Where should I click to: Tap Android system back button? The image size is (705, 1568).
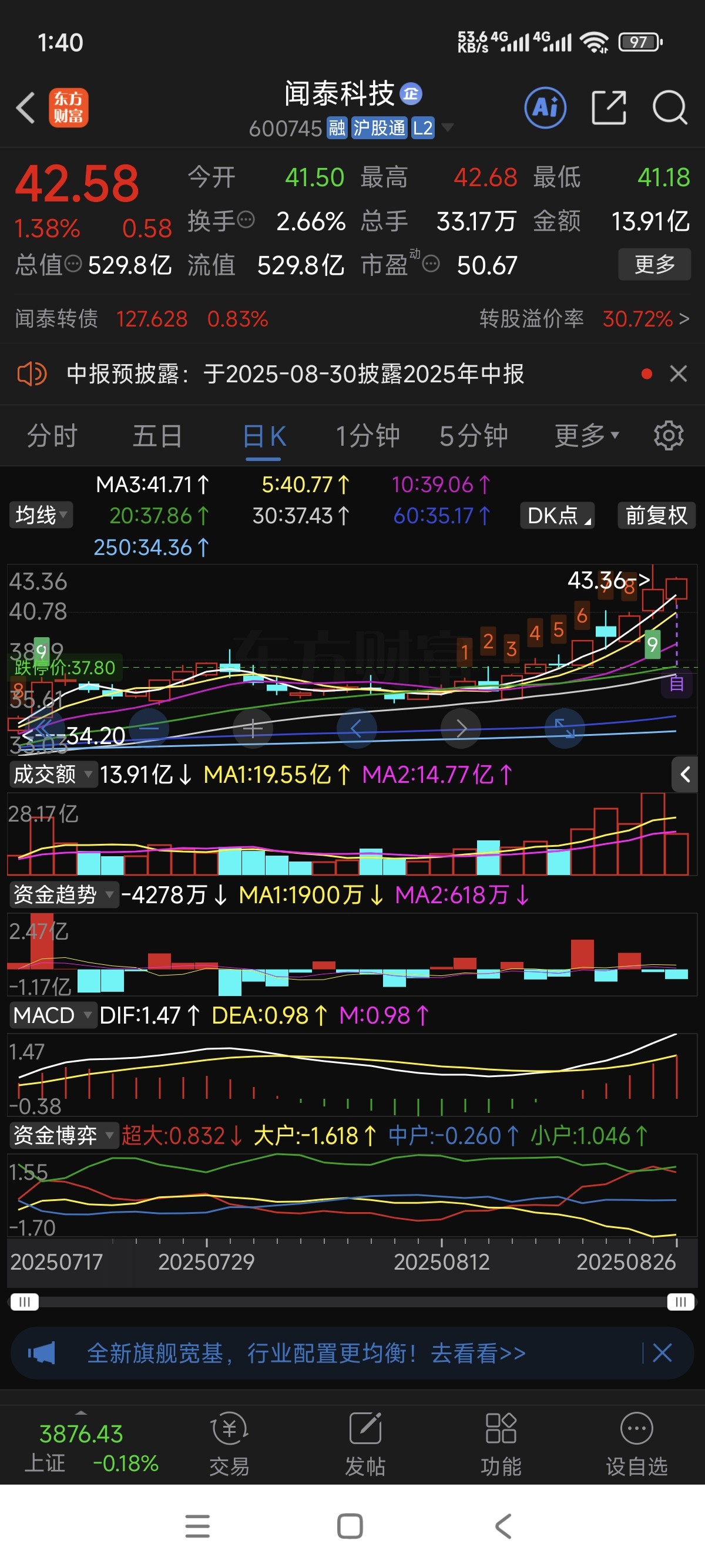pyautogui.click(x=503, y=1526)
